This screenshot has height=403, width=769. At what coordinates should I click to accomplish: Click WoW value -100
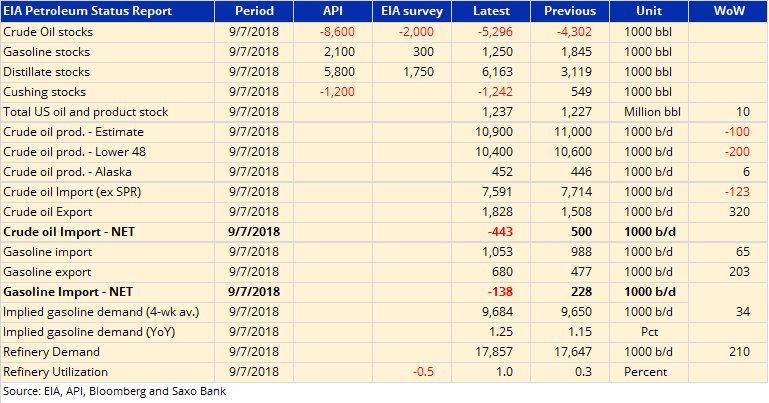[737, 132]
